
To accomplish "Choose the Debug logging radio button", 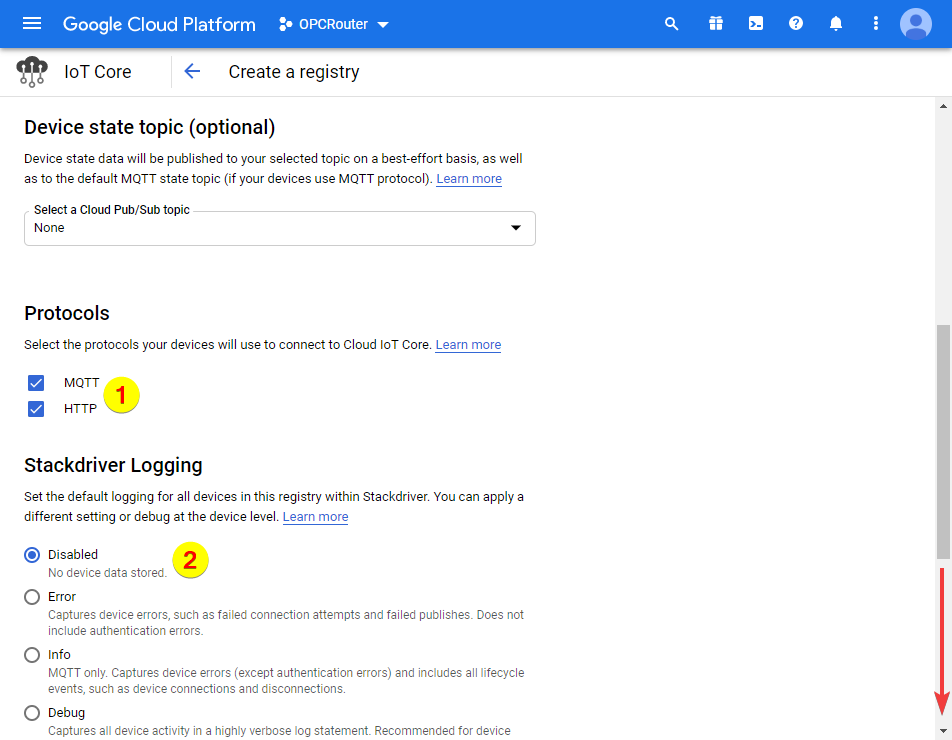I will point(32,713).
